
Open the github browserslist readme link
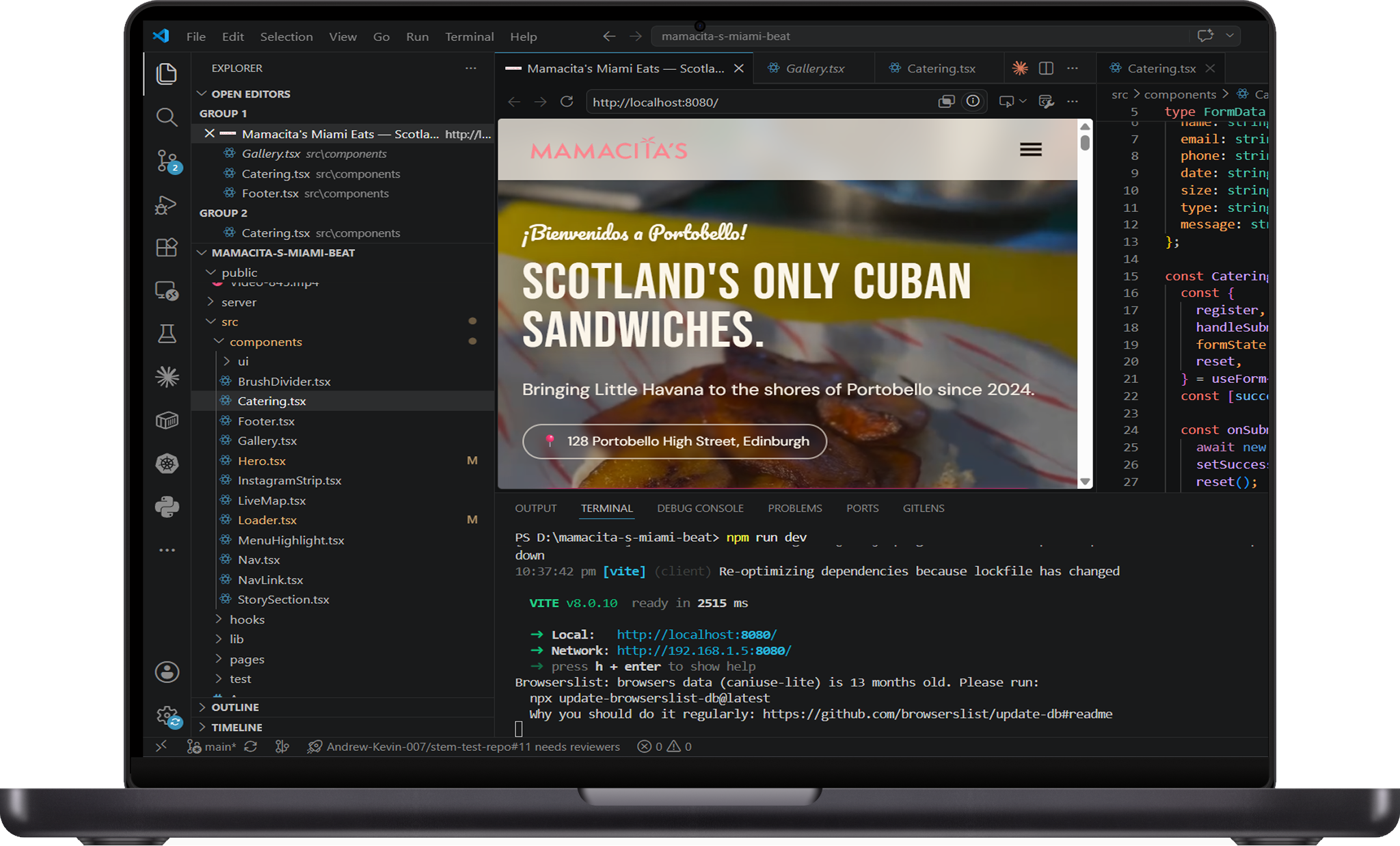point(937,714)
